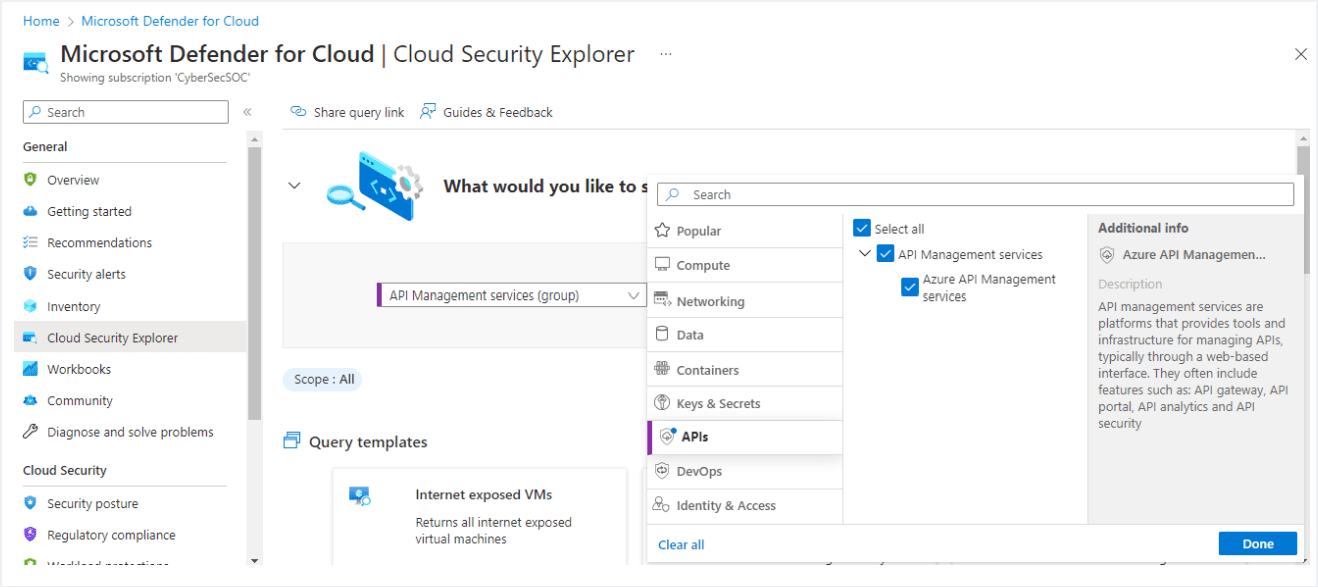Collapse the API Management services tree item
Viewport: 1318px width, 588px height.
(x=865, y=253)
